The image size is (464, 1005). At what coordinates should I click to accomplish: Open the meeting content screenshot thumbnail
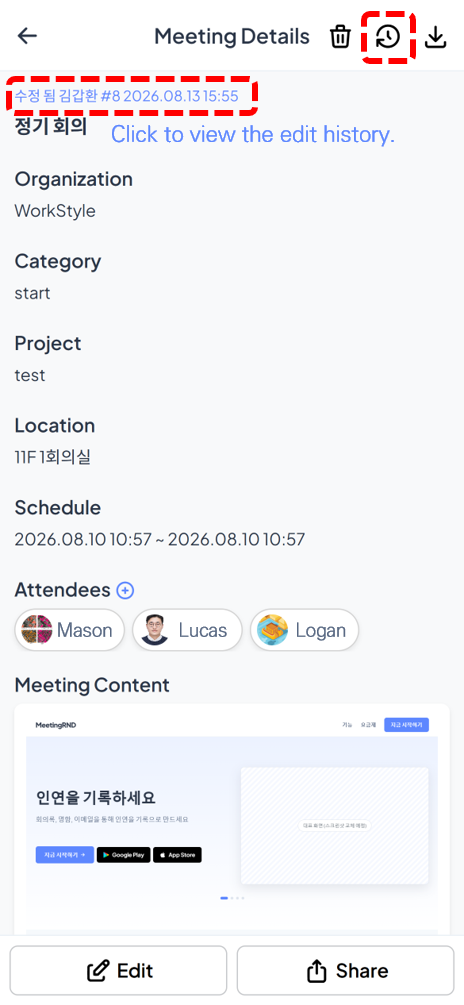[x=232, y=819]
